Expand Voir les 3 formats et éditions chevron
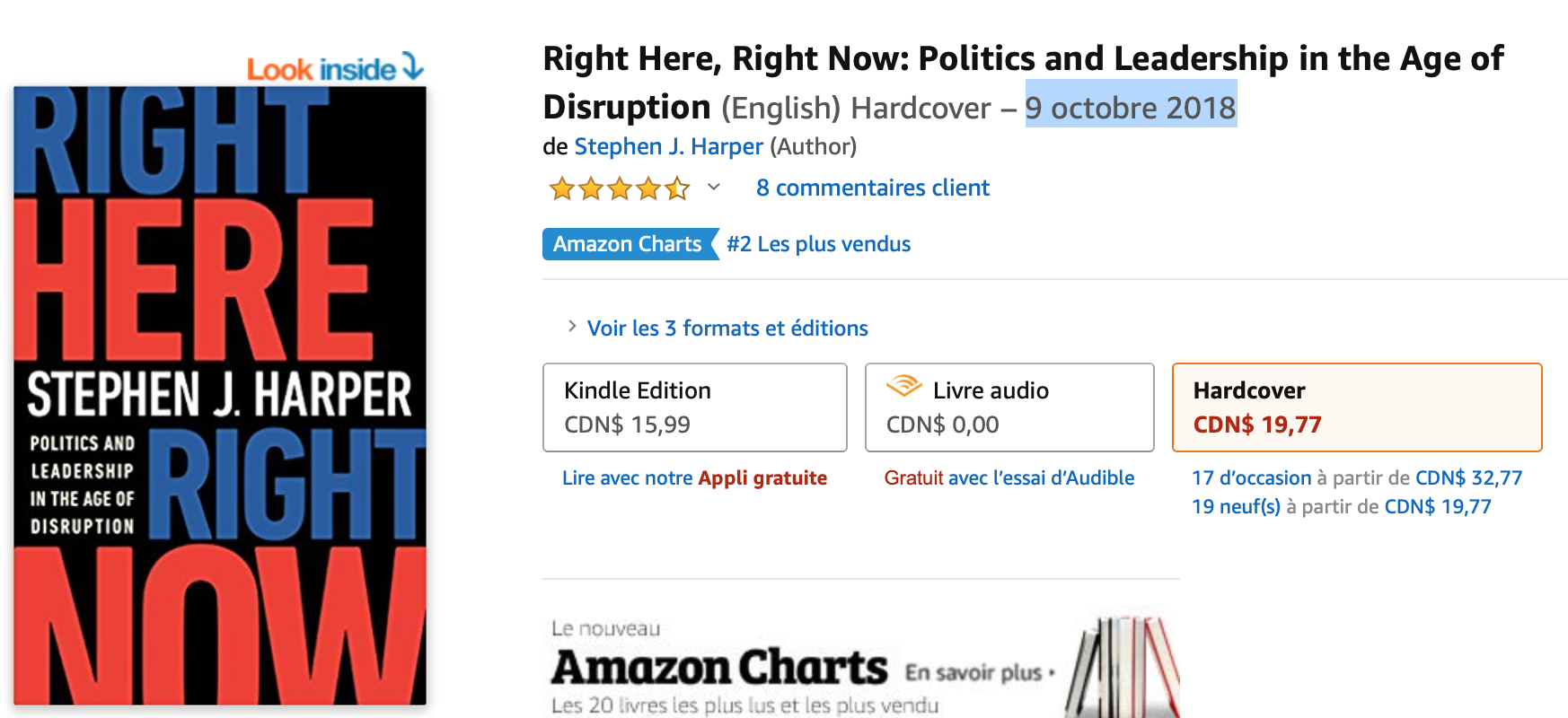Viewport: 1568px width, 718px height. [x=572, y=327]
